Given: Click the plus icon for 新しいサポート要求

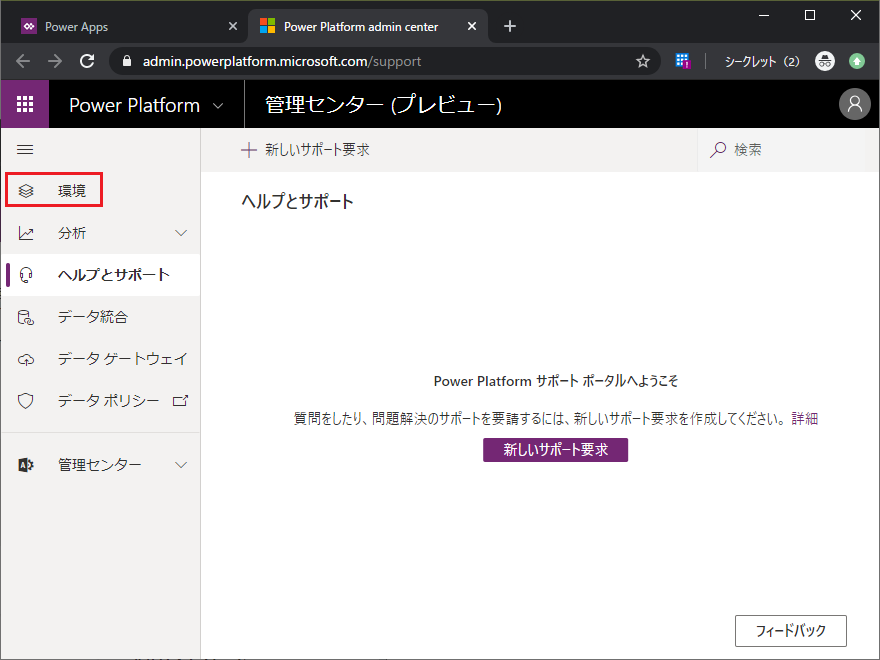Looking at the screenshot, I should coord(249,150).
